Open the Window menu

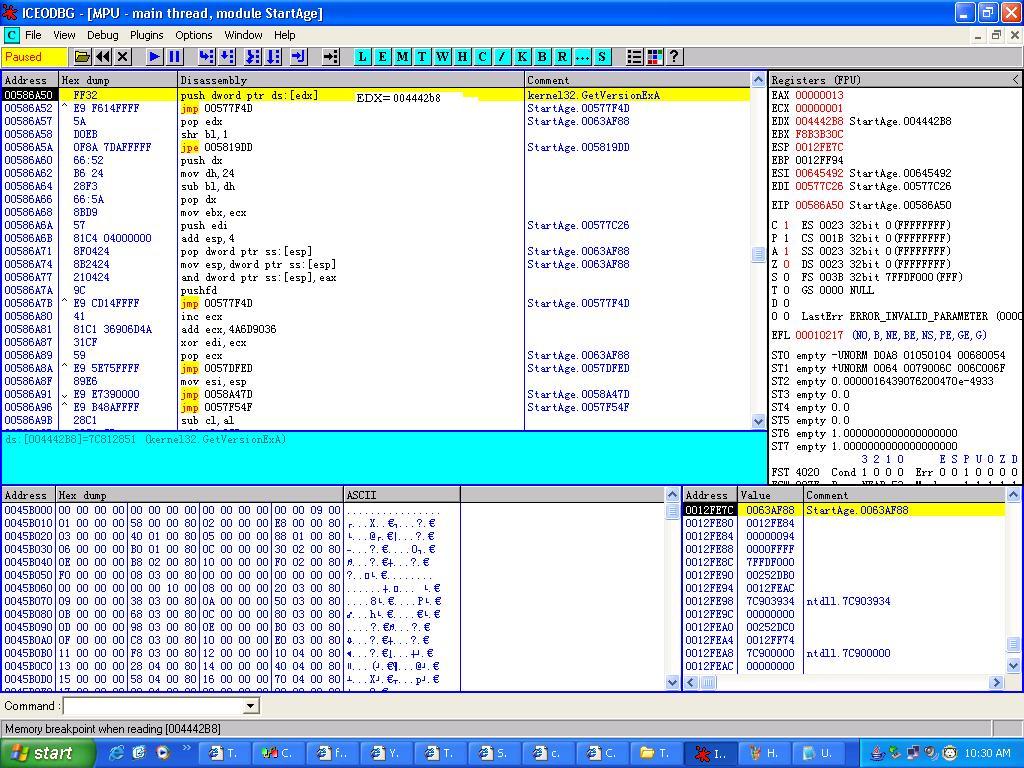244,35
